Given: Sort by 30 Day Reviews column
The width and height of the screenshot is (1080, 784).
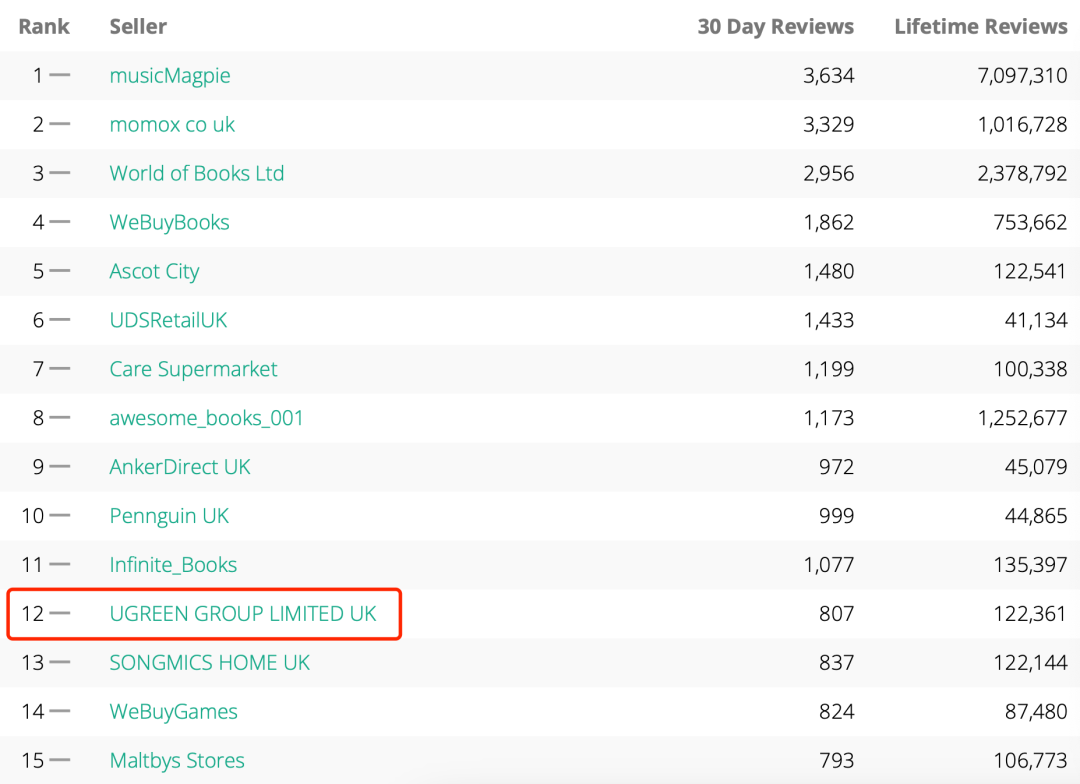Looking at the screenshot, I should click(x=775, y=27).
